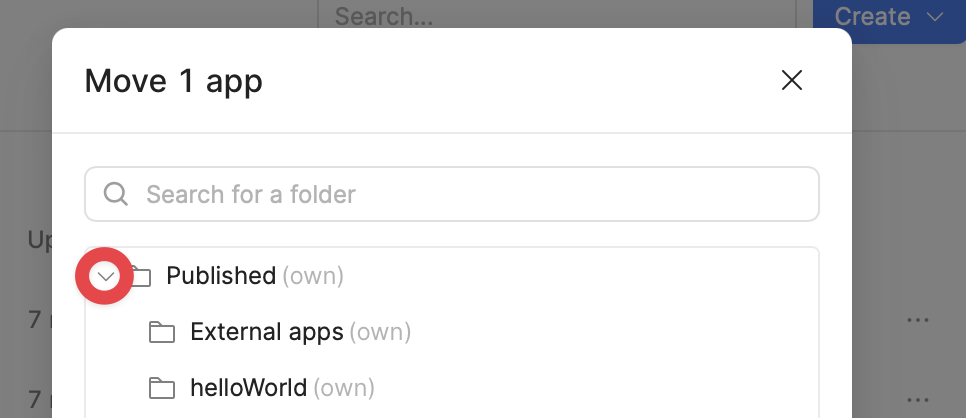This screenshot has width=966, height=418.
Task: Click the Published folder icon
Action: point(140,276)
